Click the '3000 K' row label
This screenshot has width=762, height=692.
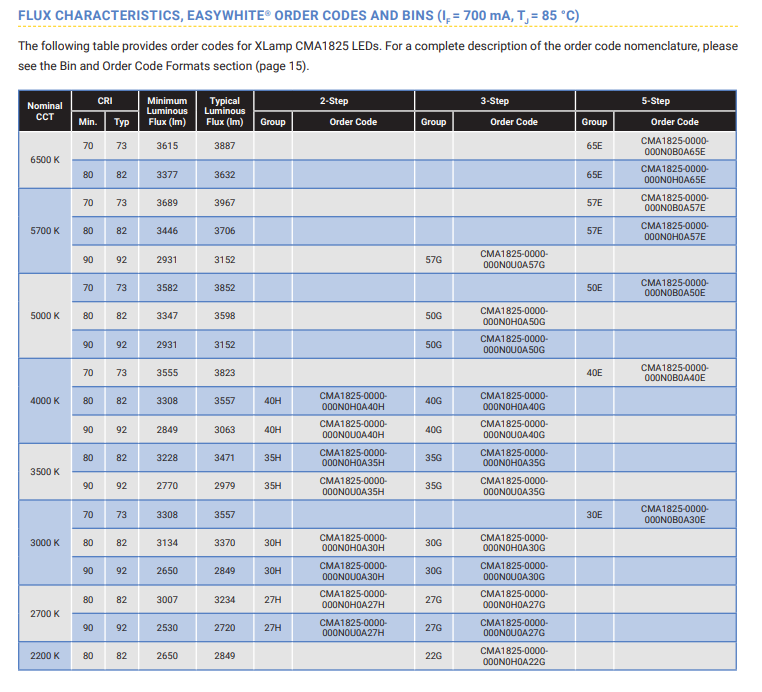click(x=45, y=543)
